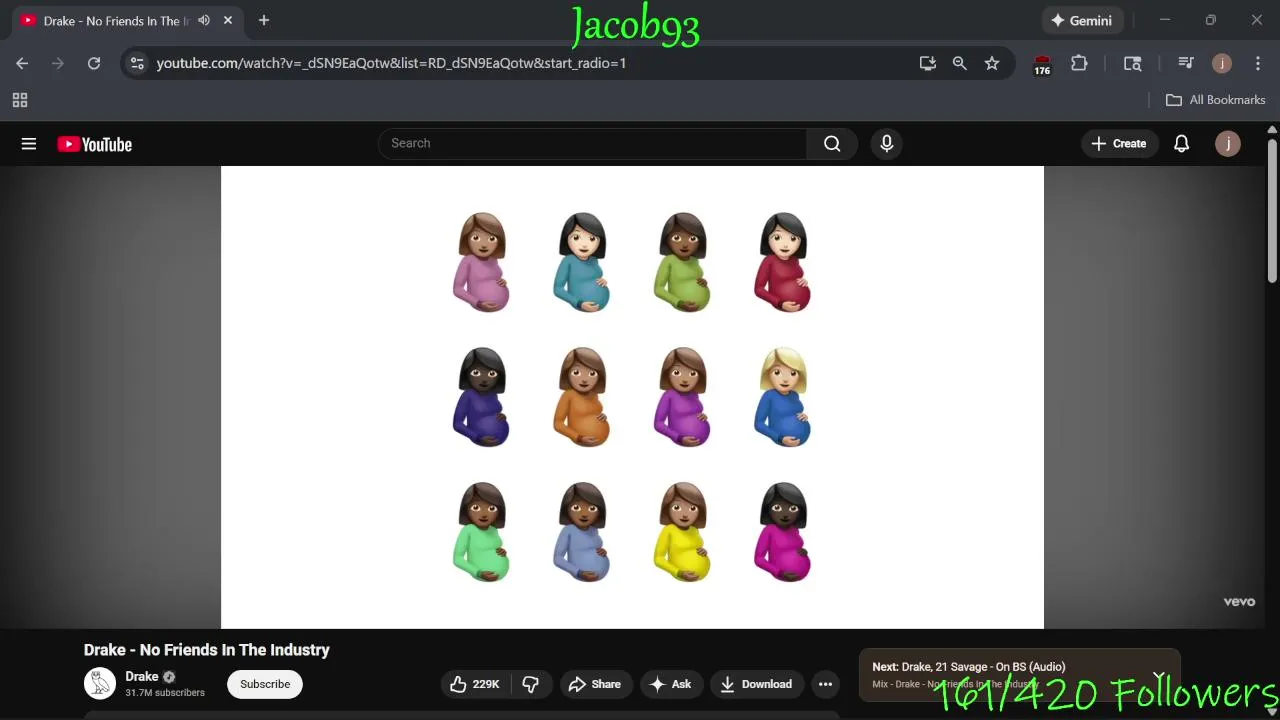Open Ask about this video
This screenshot has height=720, width=1280.
pos(670,684)
